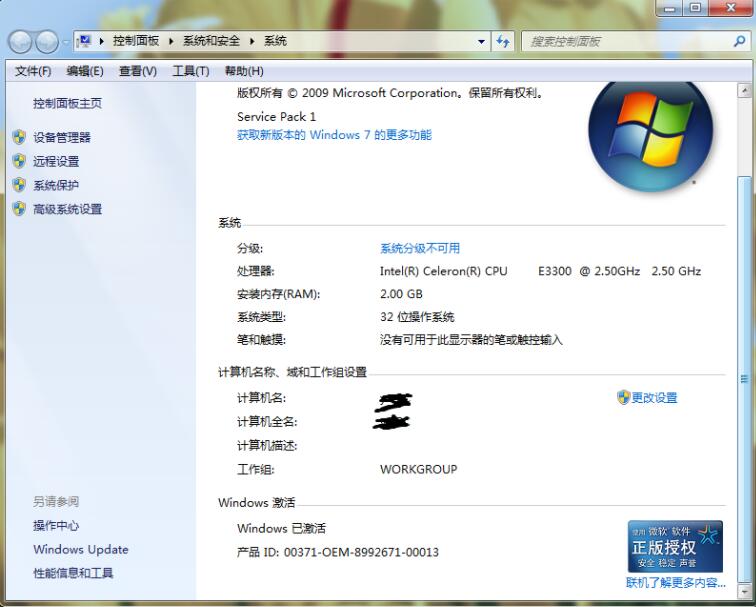Open 设备管理器 from sidebar
The width and height of the screenshot is (756, 607).
pyautogui.click(x=62, y=137)
